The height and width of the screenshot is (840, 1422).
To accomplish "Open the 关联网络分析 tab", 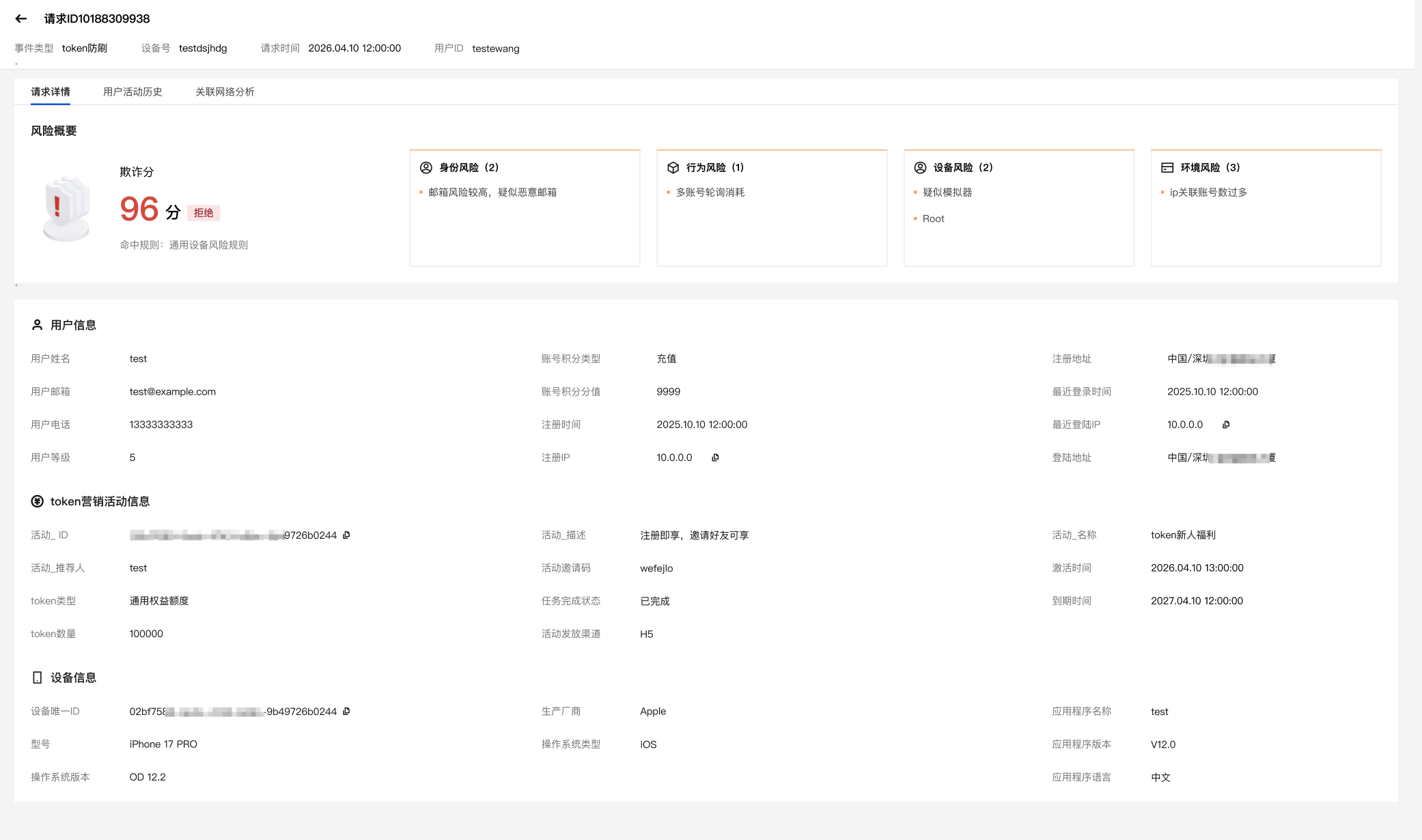I will (225, 92).
